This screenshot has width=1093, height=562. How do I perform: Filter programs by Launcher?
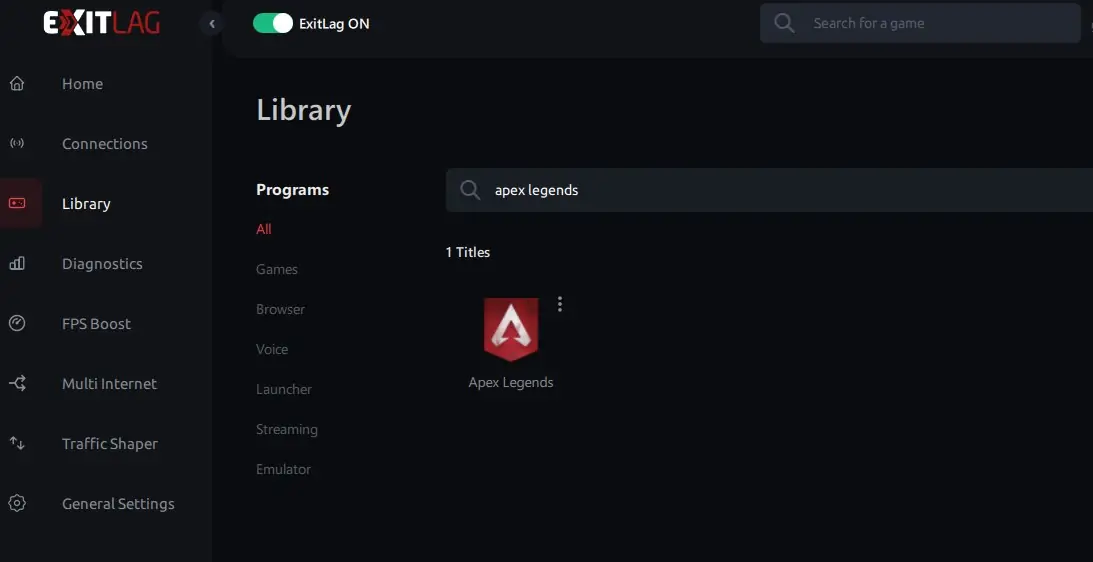click(284, 389)
